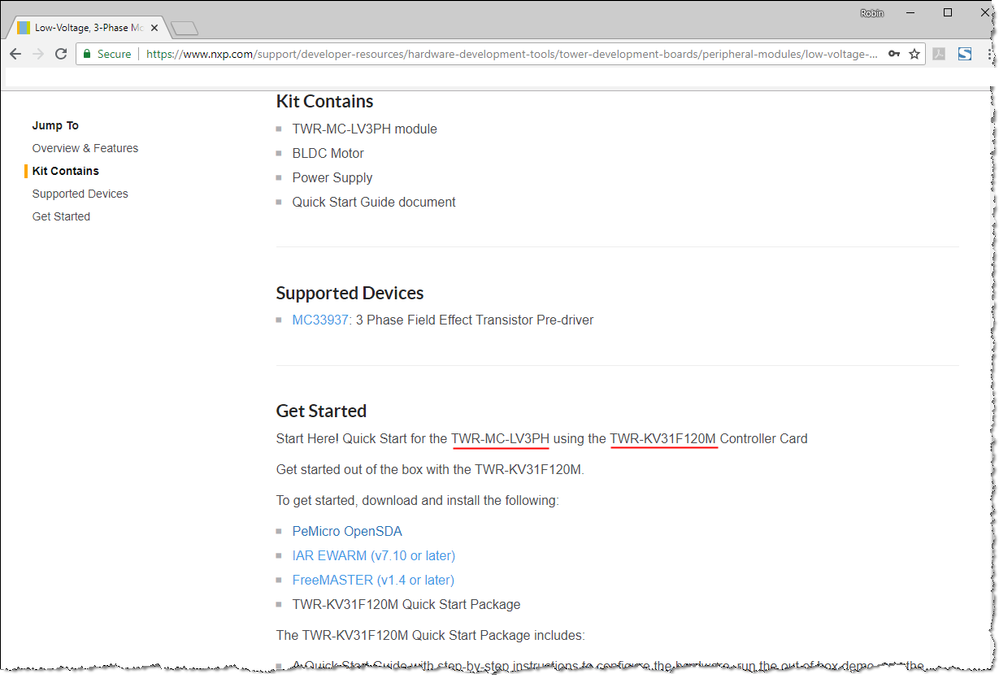The height and width of the screenshot is (675, 999).
Task: Open the MC33937 device link
Action: pyautogui.click(x=320, y=320)
